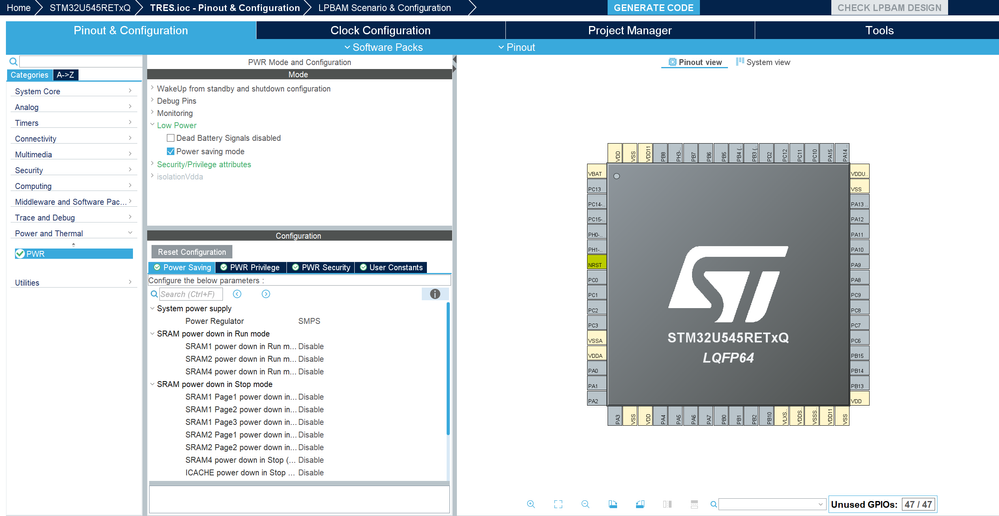Screen dimensions: 999x516
Task: Select the PA3 pin on chip bottom edge
Action: click(617, 417)
